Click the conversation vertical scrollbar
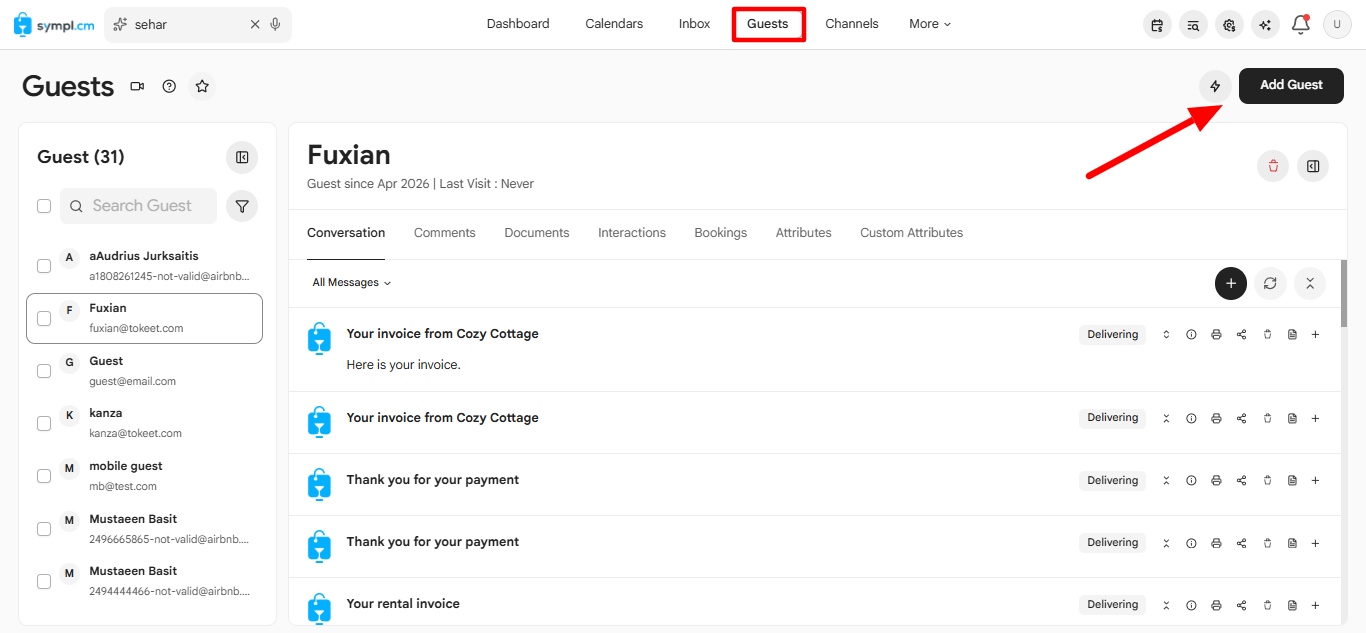Screen dimensions: 1366x633 1344,294
